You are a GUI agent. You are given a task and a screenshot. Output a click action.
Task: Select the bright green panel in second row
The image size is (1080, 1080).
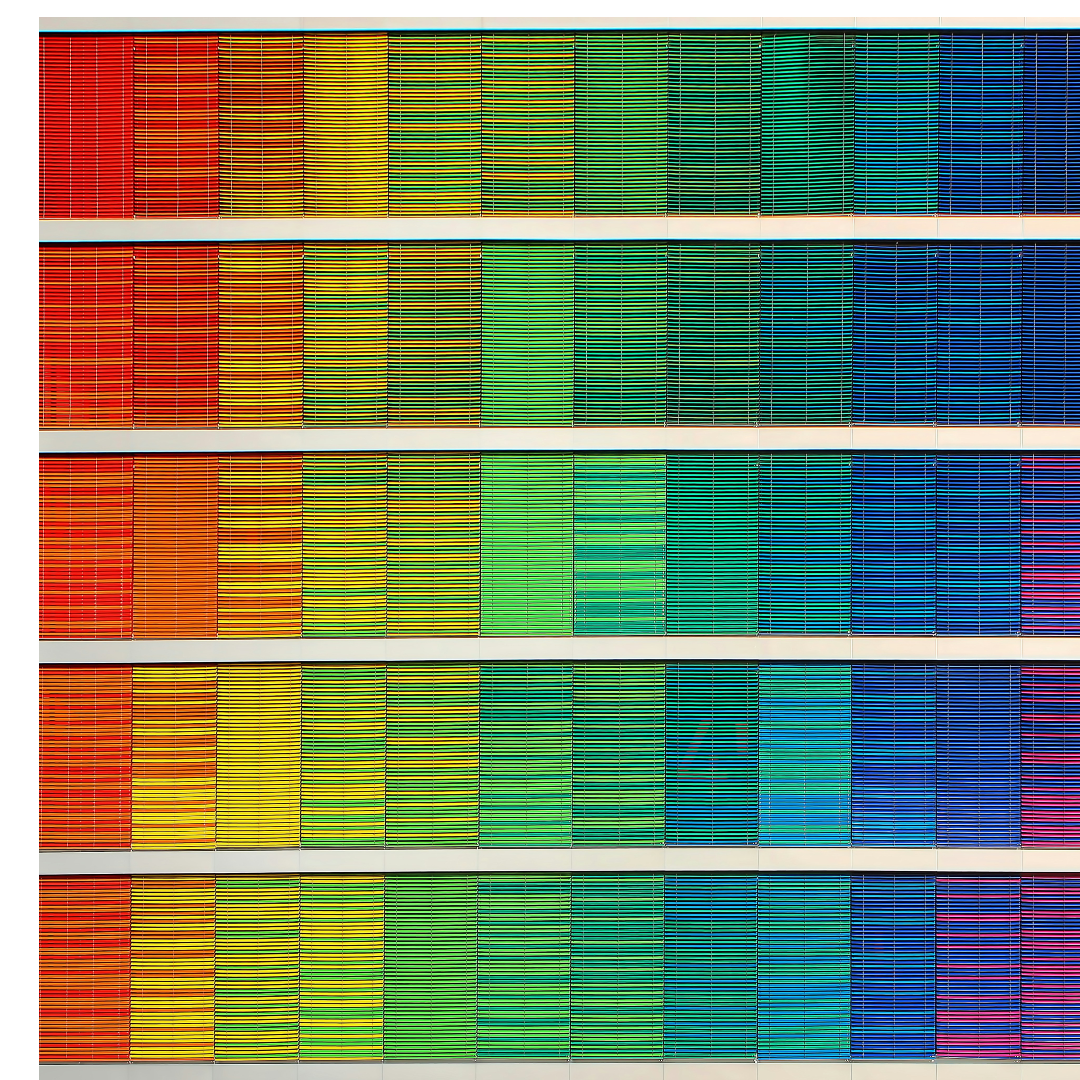527,336
